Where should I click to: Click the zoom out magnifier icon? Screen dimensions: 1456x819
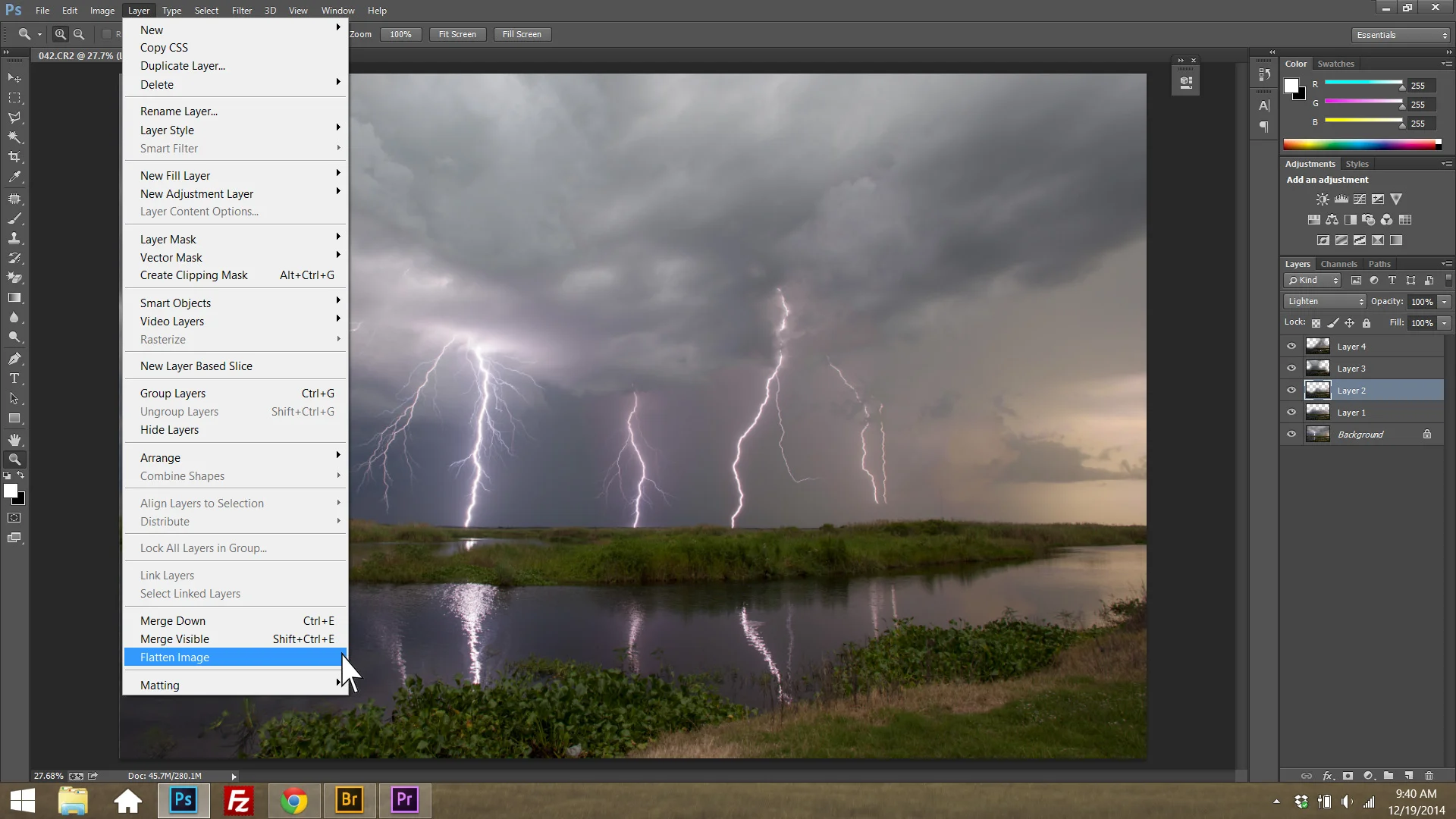tap(79, 34)
